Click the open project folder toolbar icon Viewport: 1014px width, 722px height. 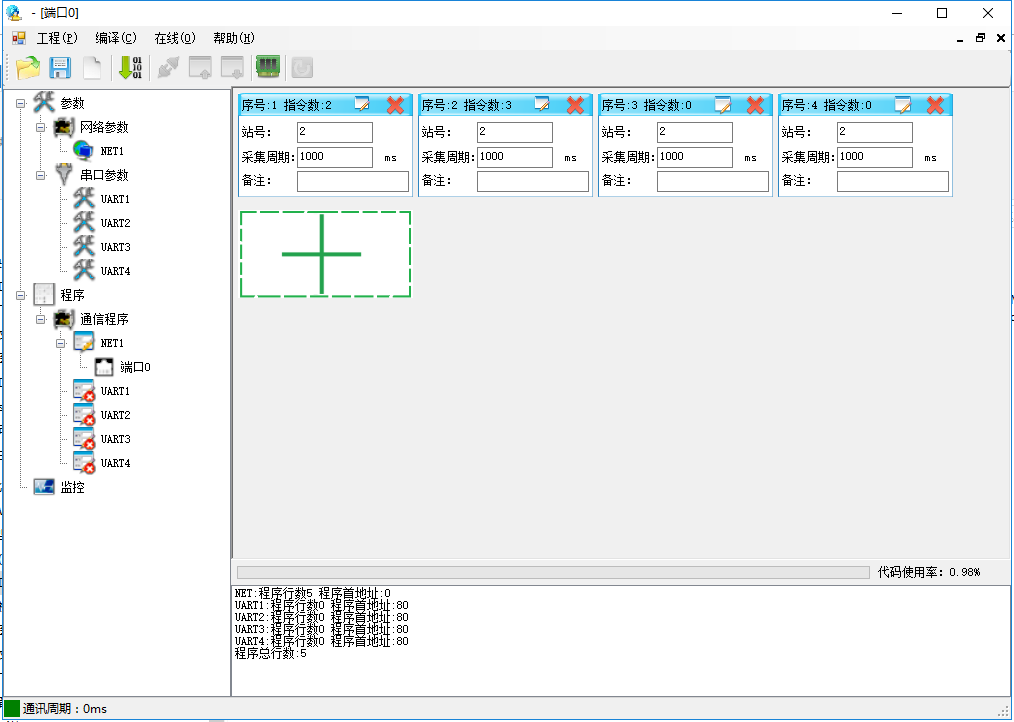pyautogui.click(x=28, y=68)
